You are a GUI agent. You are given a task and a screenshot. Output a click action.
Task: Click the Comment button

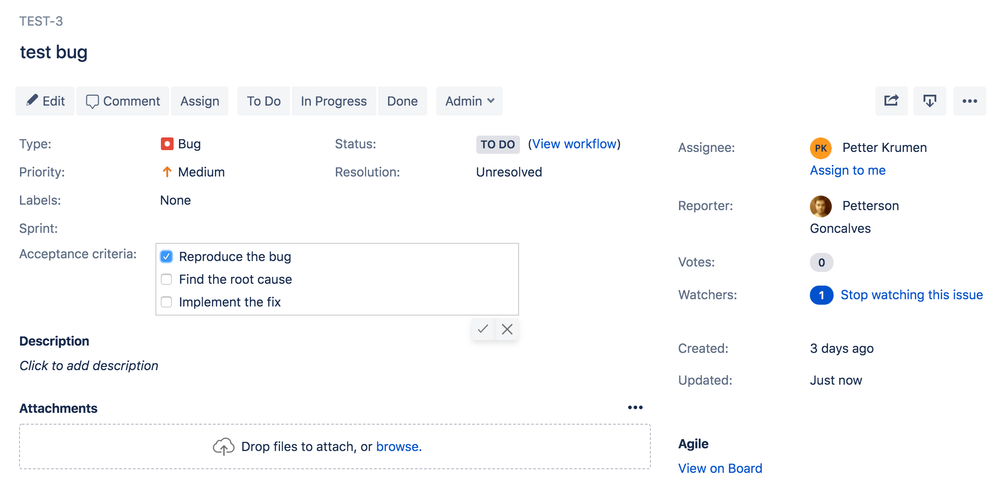(x=123, y=101)
